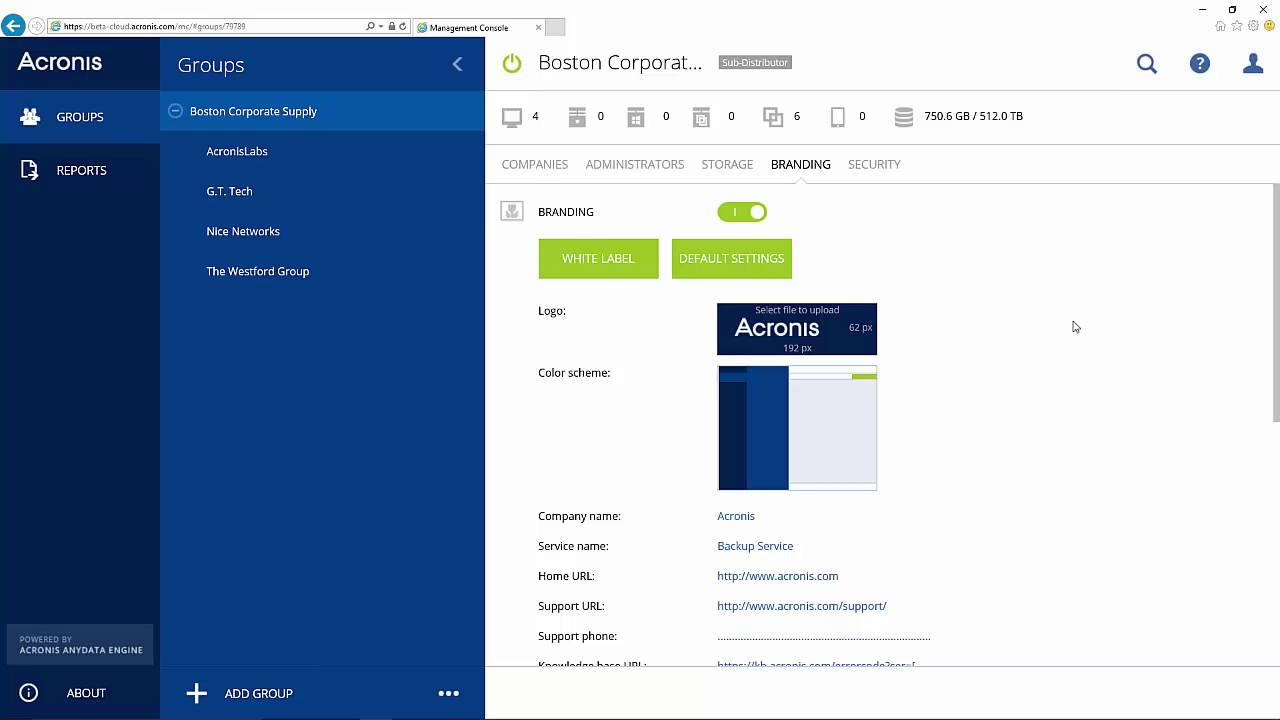
Task: Open browser Tools gear icon
Action: (1253, 26)
